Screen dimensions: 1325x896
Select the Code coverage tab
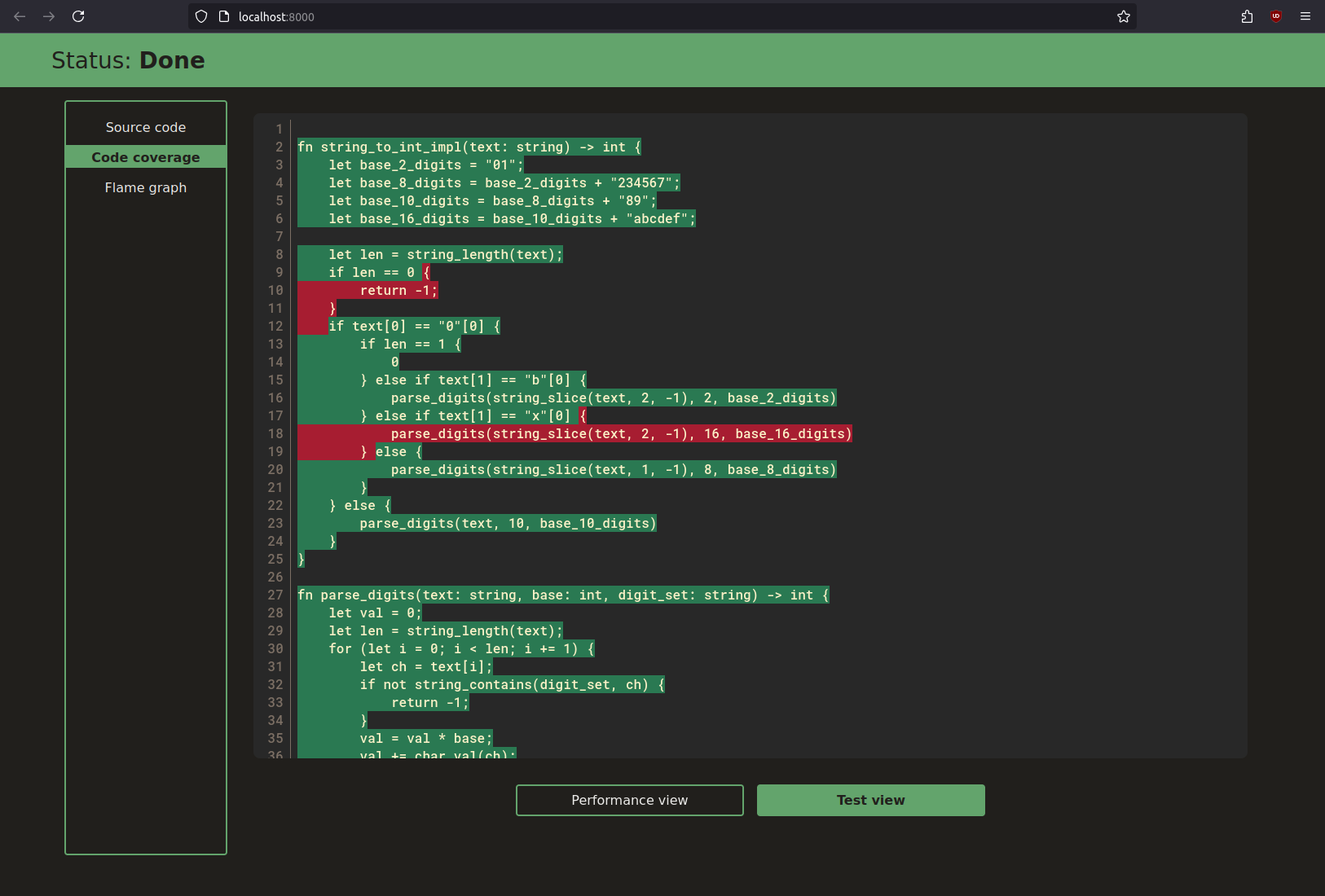(x=146, y=157)
